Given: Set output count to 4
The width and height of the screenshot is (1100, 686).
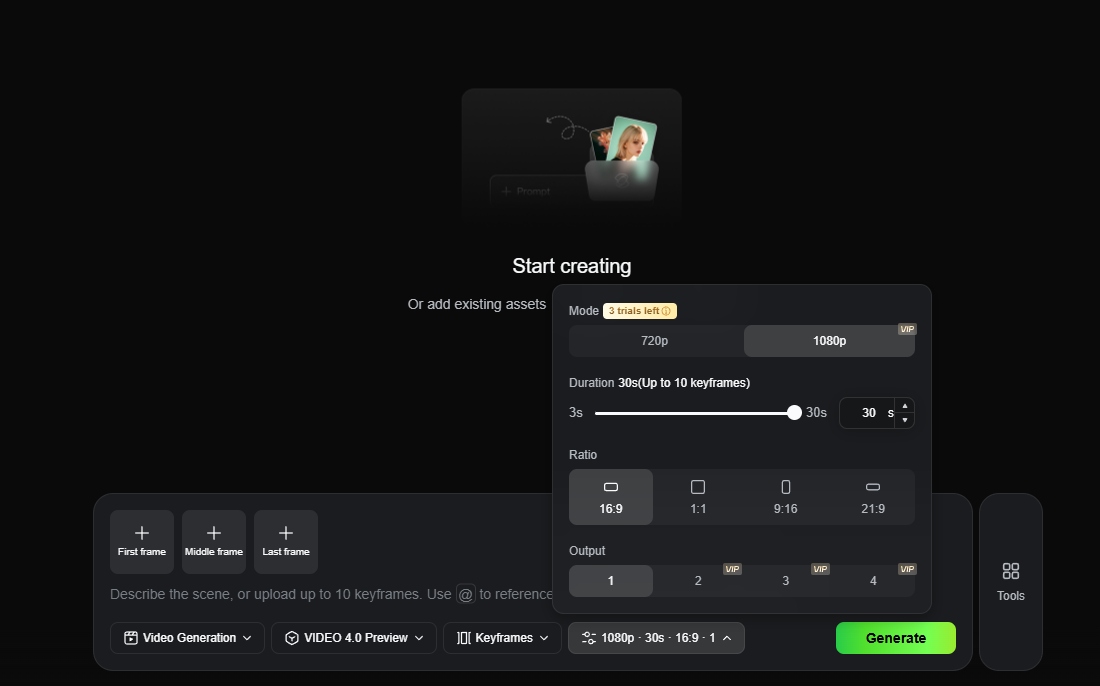Looking at the screenshot, I should (873, 581).
